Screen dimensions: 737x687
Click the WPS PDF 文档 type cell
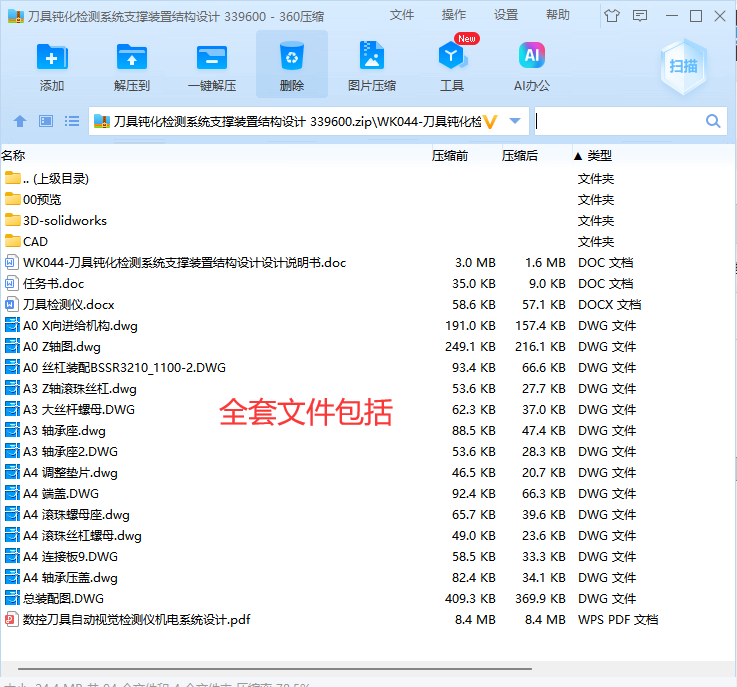pyautogui.click(x=618, y=619)
